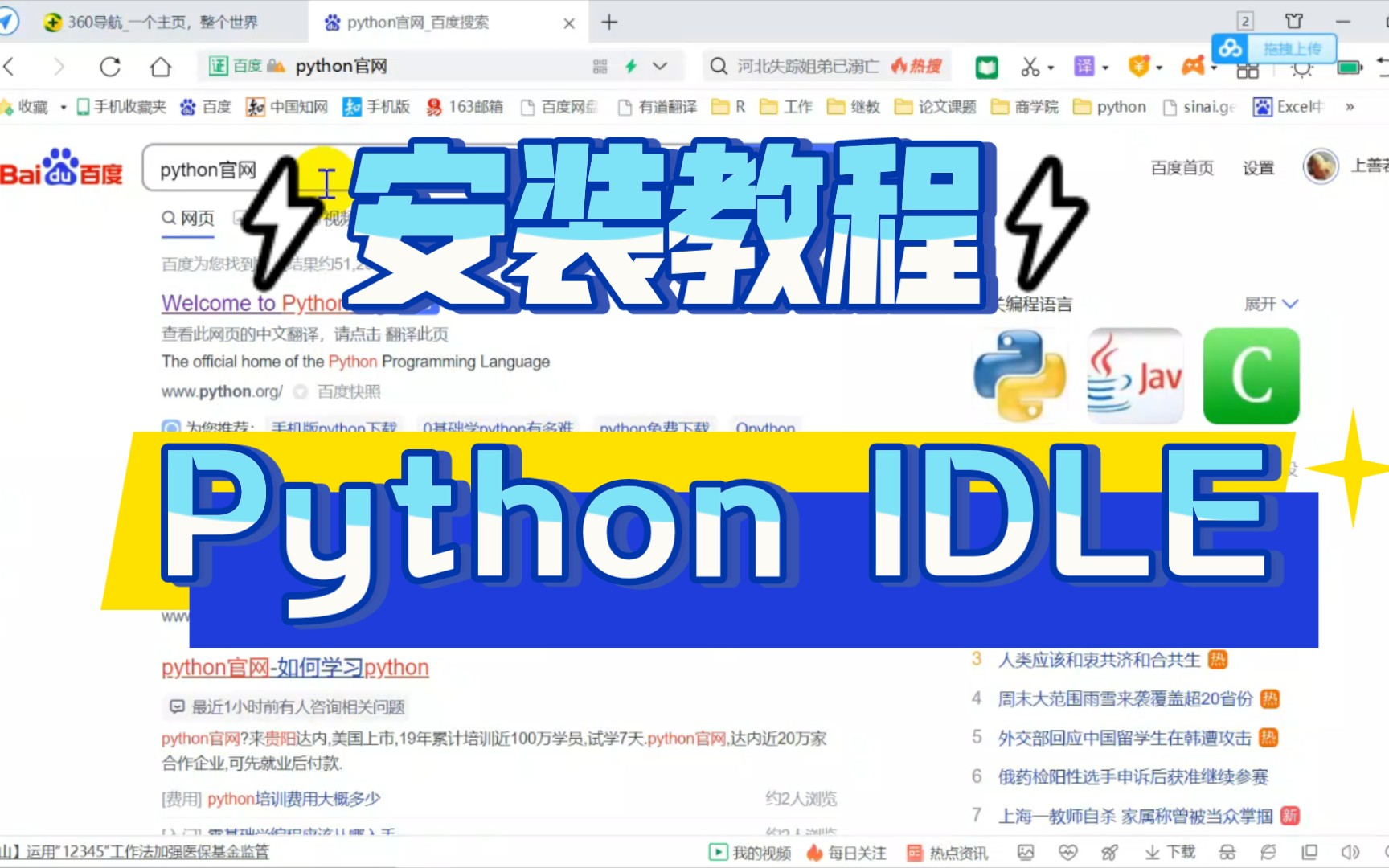Open the green bookmark extension icon
This screenshot has width=1389, height=868.
point(987,67)
